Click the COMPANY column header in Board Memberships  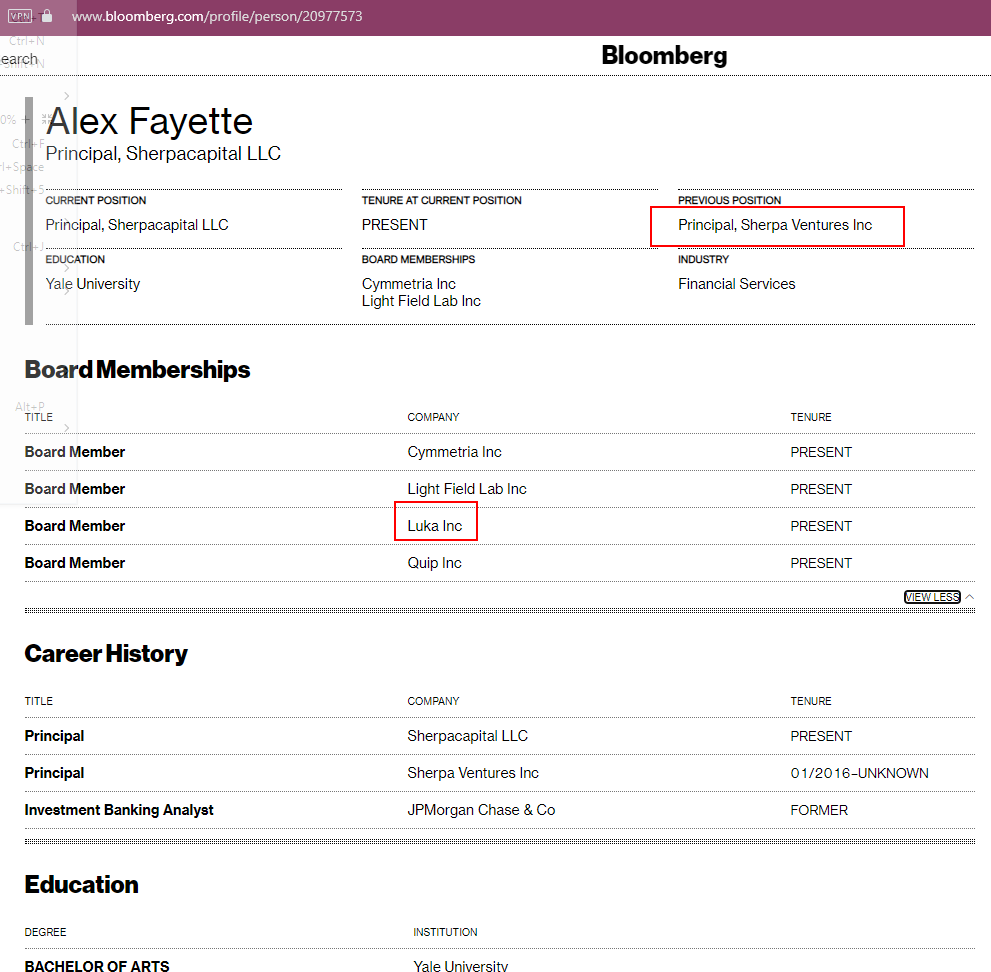(x=434, y=417)
